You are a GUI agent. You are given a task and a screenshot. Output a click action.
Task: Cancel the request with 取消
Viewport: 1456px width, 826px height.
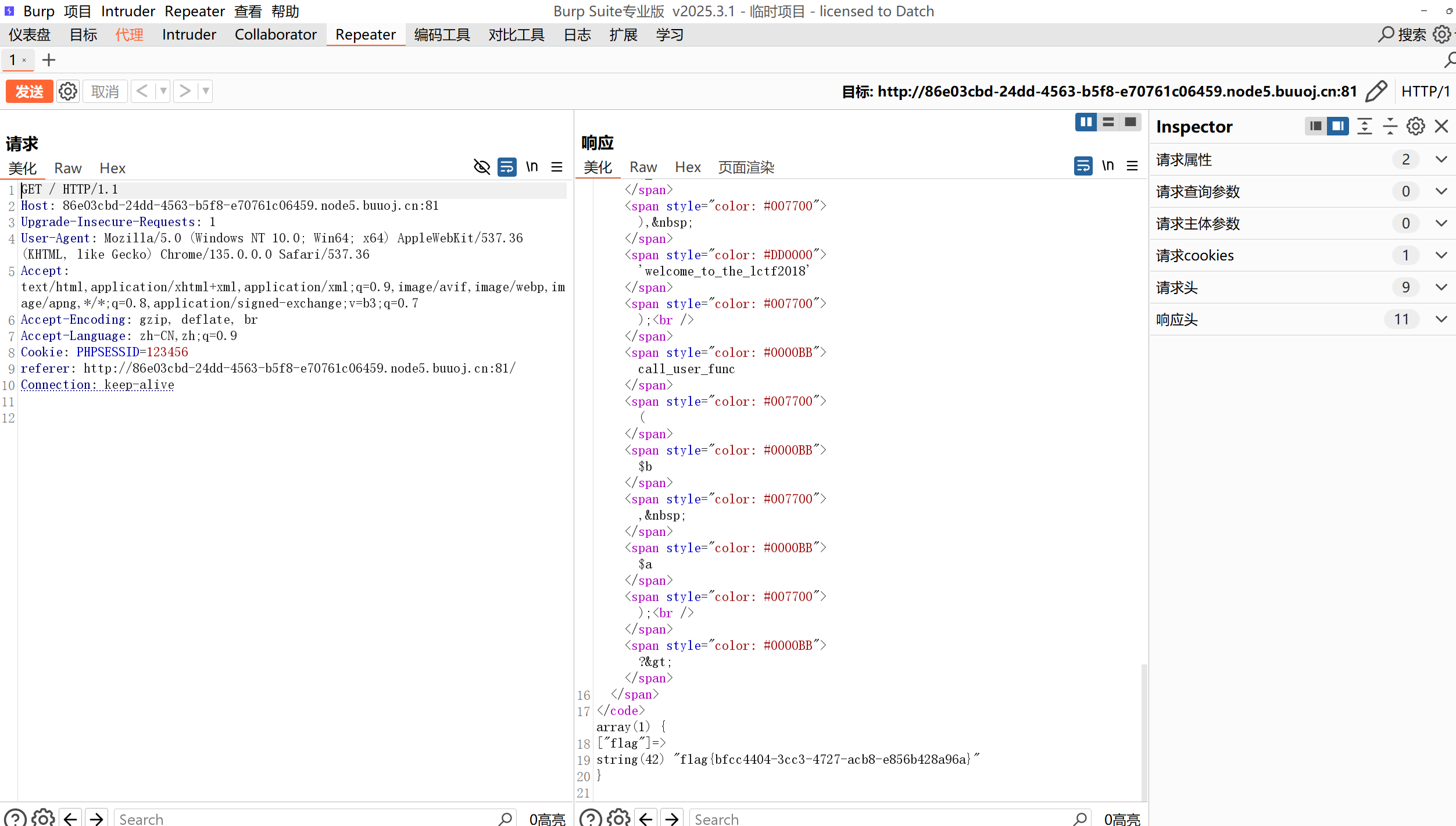point(105,91)
